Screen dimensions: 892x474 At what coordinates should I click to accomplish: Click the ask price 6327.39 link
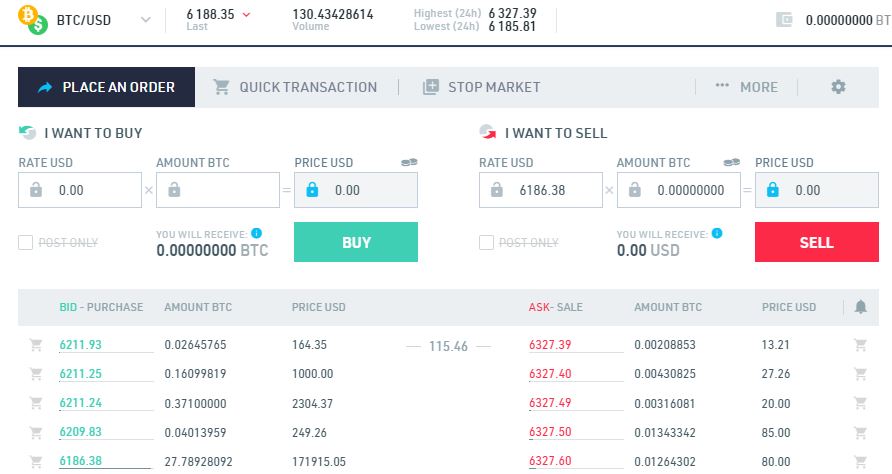[x=550, y=345]
